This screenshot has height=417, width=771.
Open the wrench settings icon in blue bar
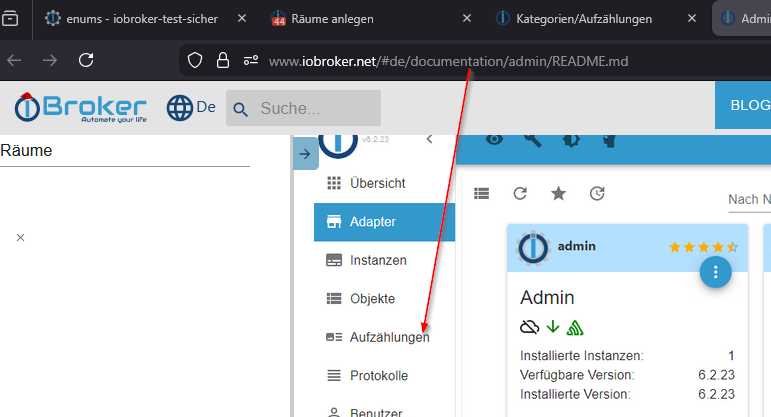point(533,141)
